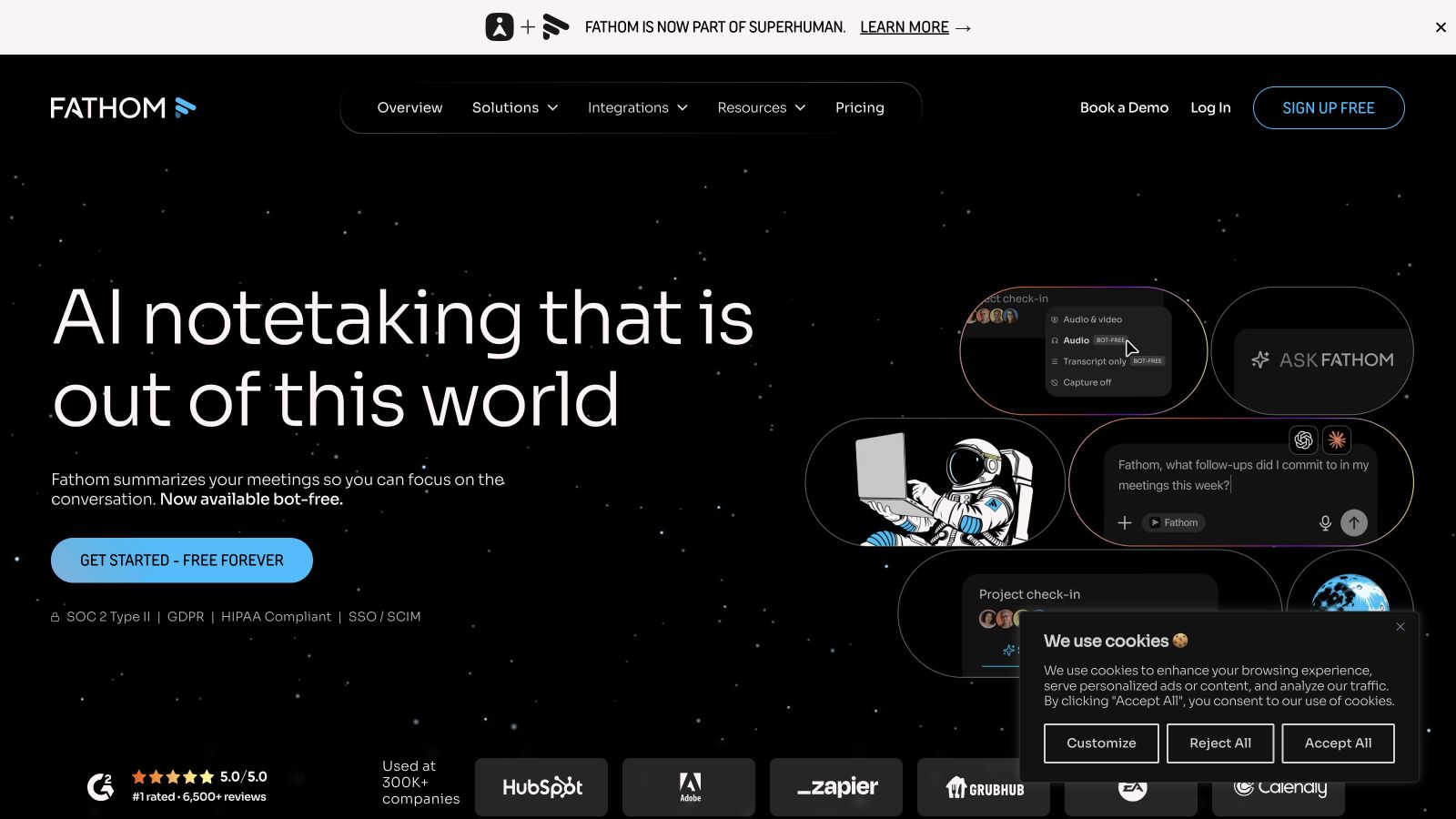Click the Sign Up Free button
This screenshot has height=819, width=1456.
click(x=1329, y=107)
